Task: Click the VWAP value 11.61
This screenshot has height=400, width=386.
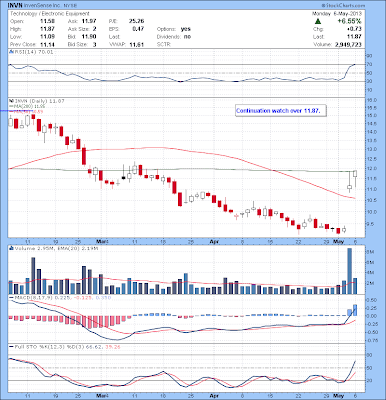Action: [x=136, y=44]
